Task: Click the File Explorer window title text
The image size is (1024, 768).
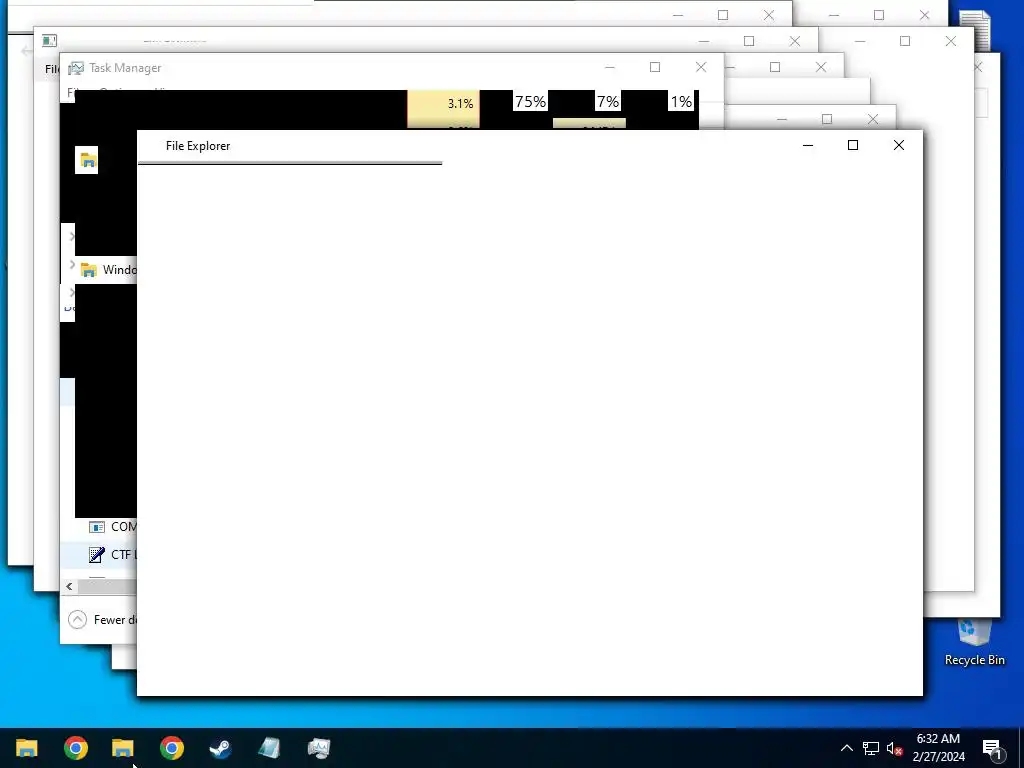Action: 198,146
